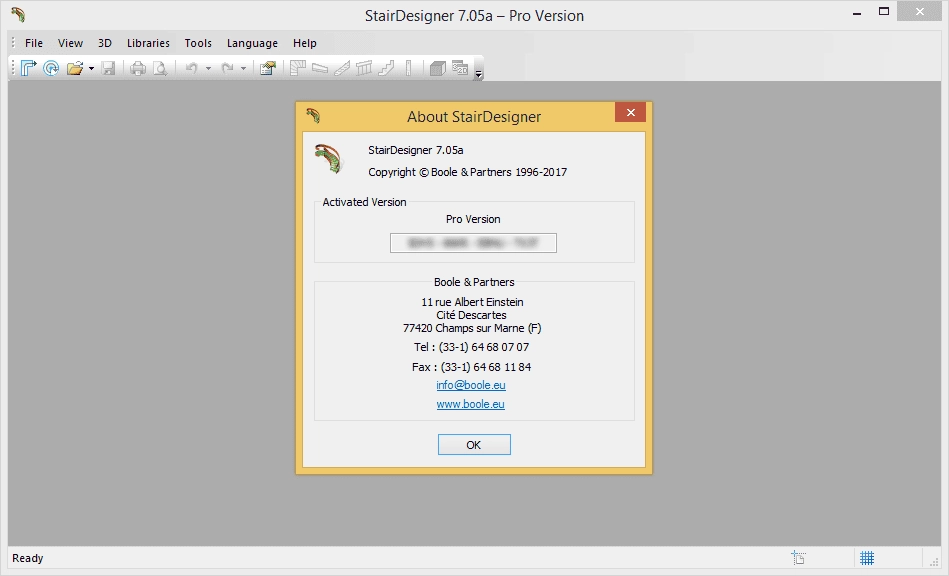This screenshot has width=949, height=576.
Task: Click the grid icon in status bar
Action: [x=867, y=558]
